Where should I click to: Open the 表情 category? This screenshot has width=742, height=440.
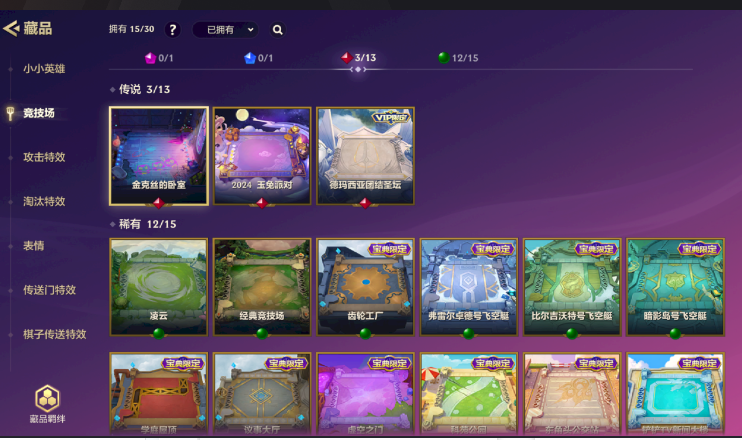coord(34,246)
